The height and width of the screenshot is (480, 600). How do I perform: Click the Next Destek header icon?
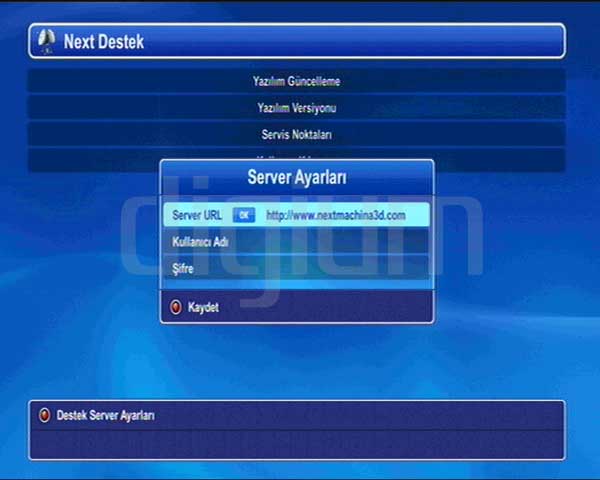(46, 41)
